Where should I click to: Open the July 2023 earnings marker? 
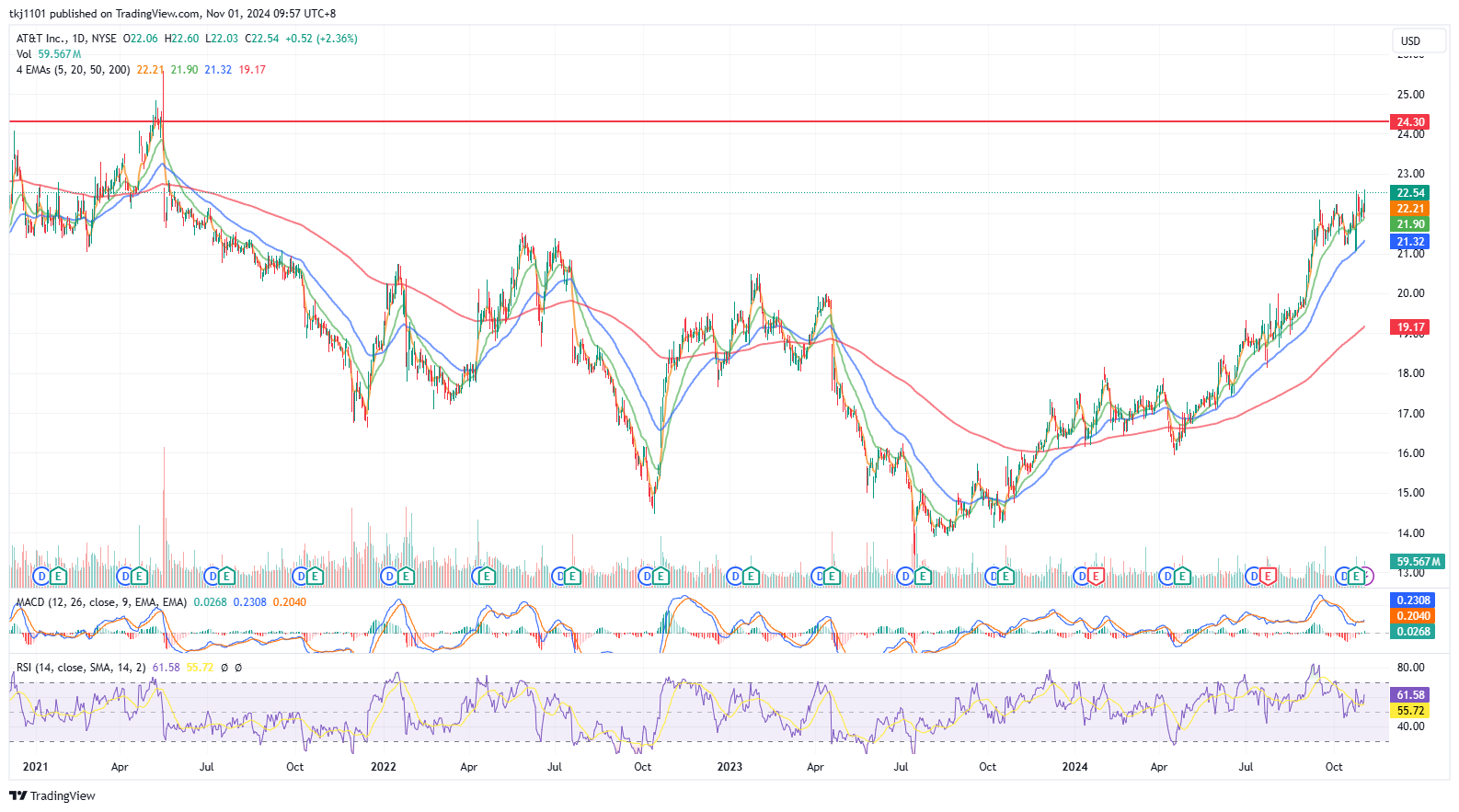923,577
